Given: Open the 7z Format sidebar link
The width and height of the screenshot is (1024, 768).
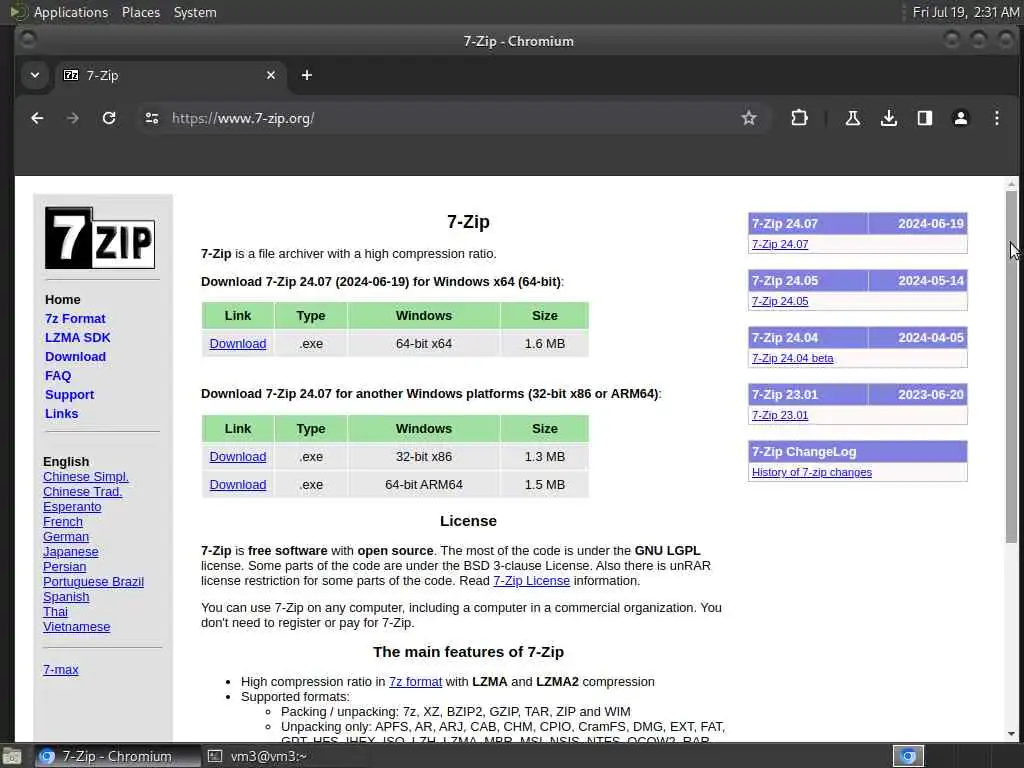Looking at the screenshot, I should [x=75, y=319].
